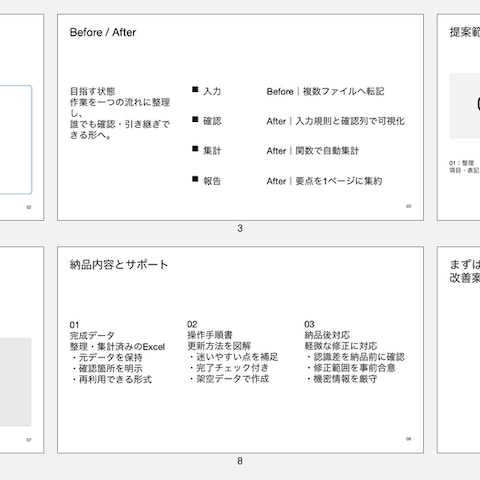
Task: Click the bullet ・修正範囲を事前合意
Action: [x=350, y=368]
